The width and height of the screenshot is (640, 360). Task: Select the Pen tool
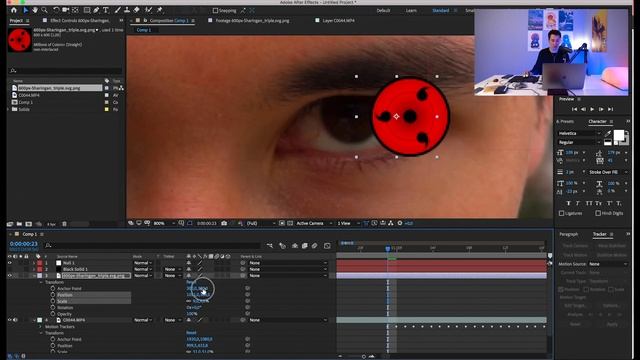(x=96, y=10)
